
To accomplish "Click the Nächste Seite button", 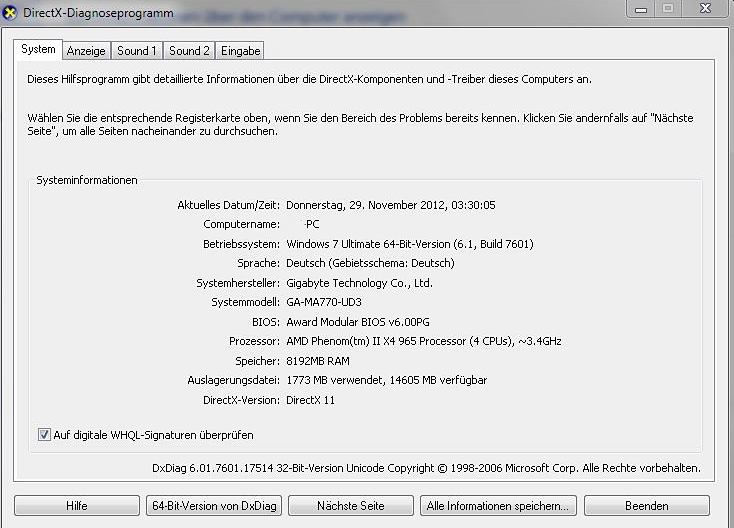I will coord(351,506).
